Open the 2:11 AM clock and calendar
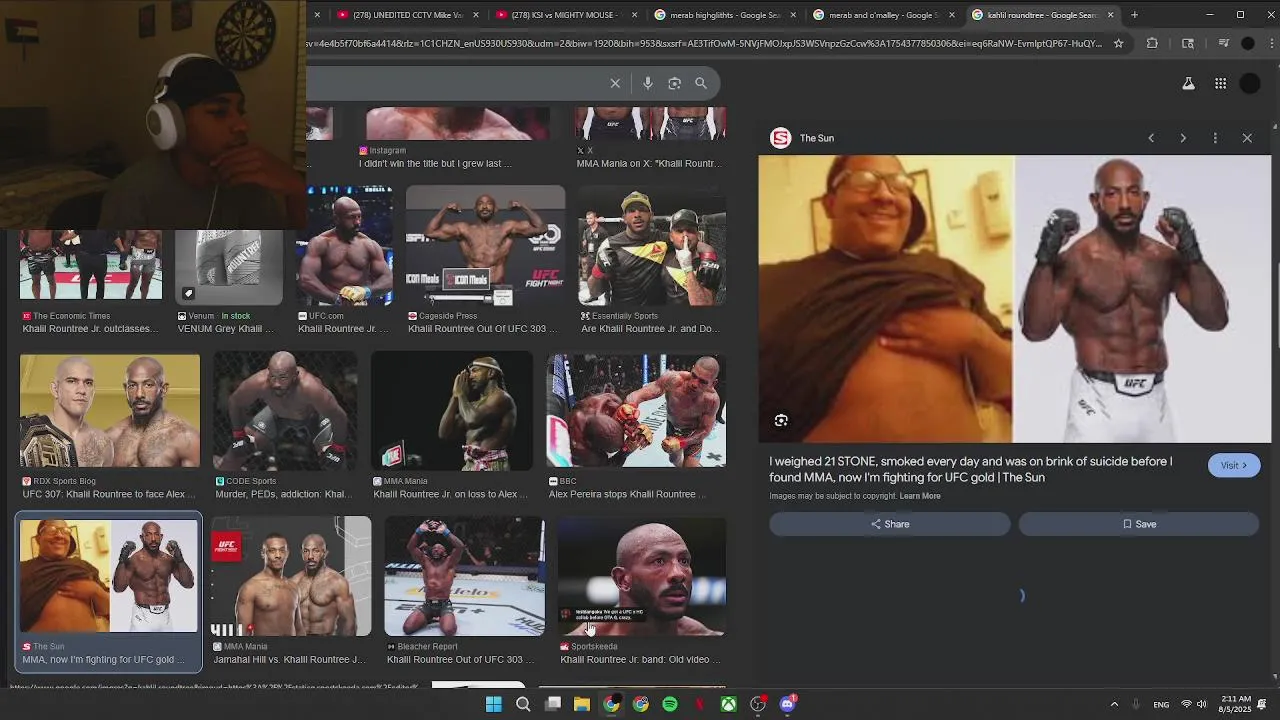The image size is (1280, 720). (1235, 704)
